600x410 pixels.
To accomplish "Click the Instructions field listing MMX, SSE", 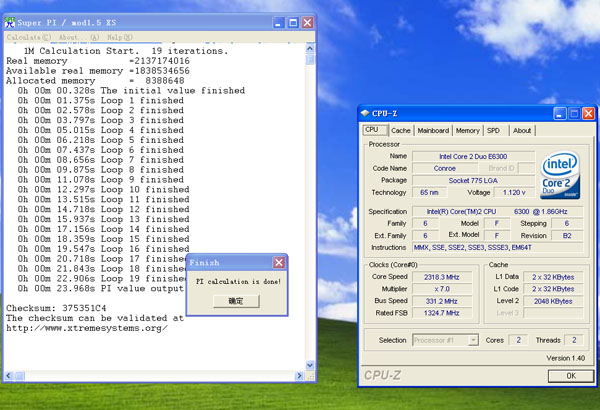I will 497,247.
